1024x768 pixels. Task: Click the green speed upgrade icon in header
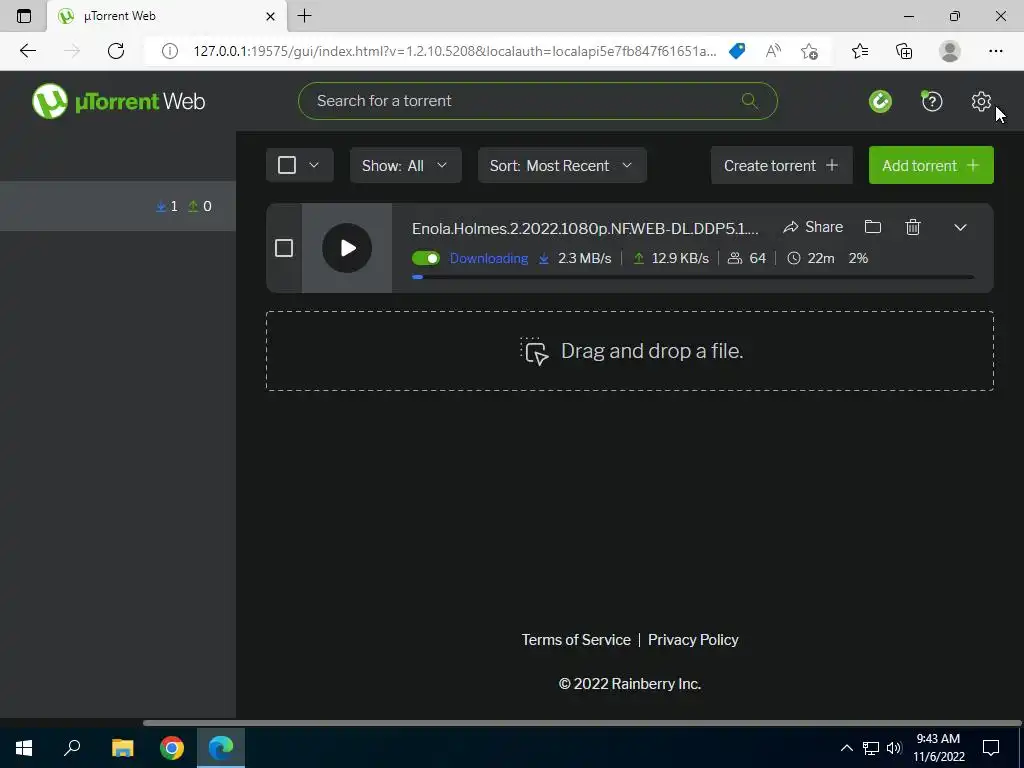880,101
